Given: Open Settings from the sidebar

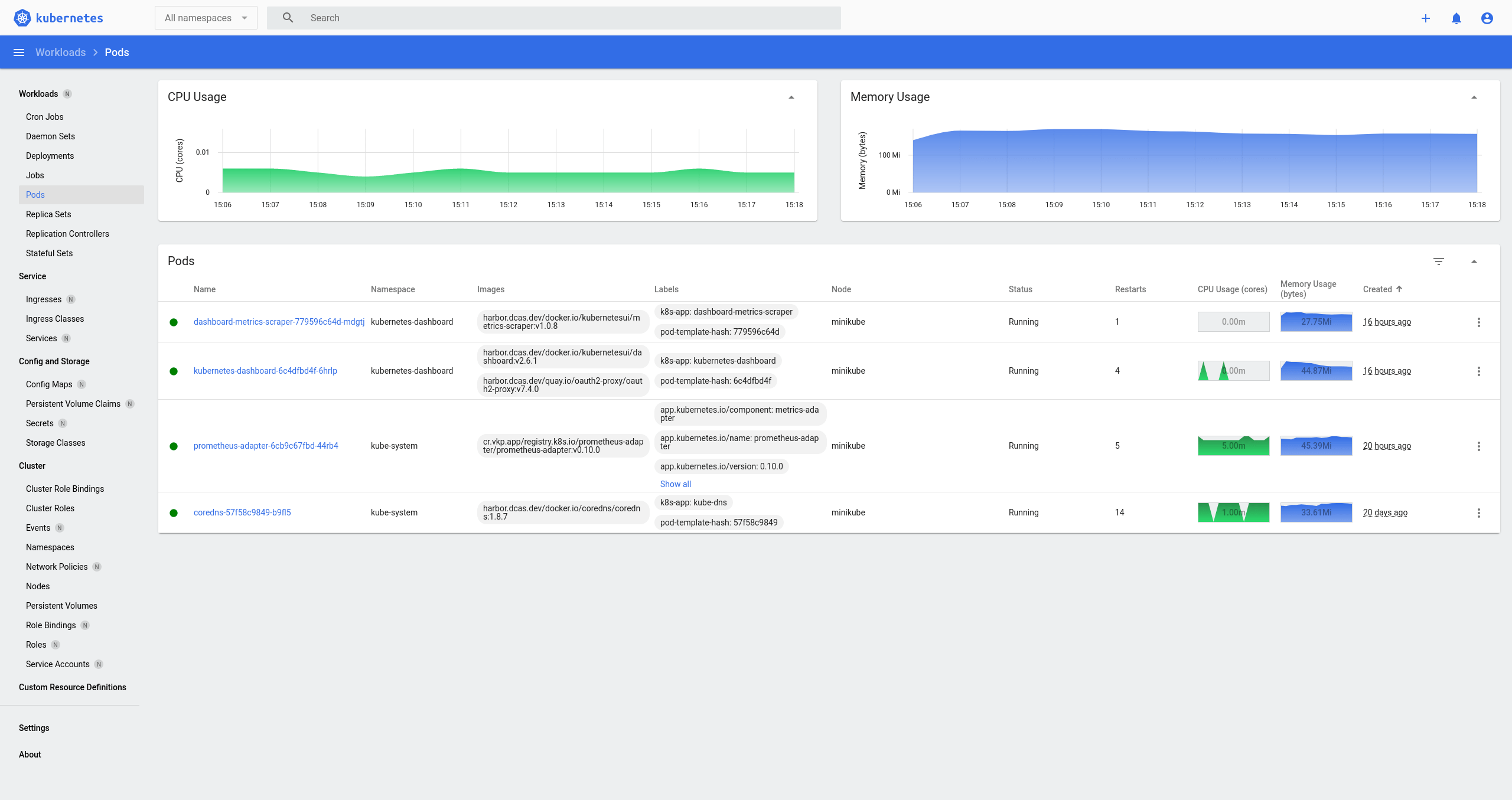Looking at the screenshot, I should click(x=34, y=727).
